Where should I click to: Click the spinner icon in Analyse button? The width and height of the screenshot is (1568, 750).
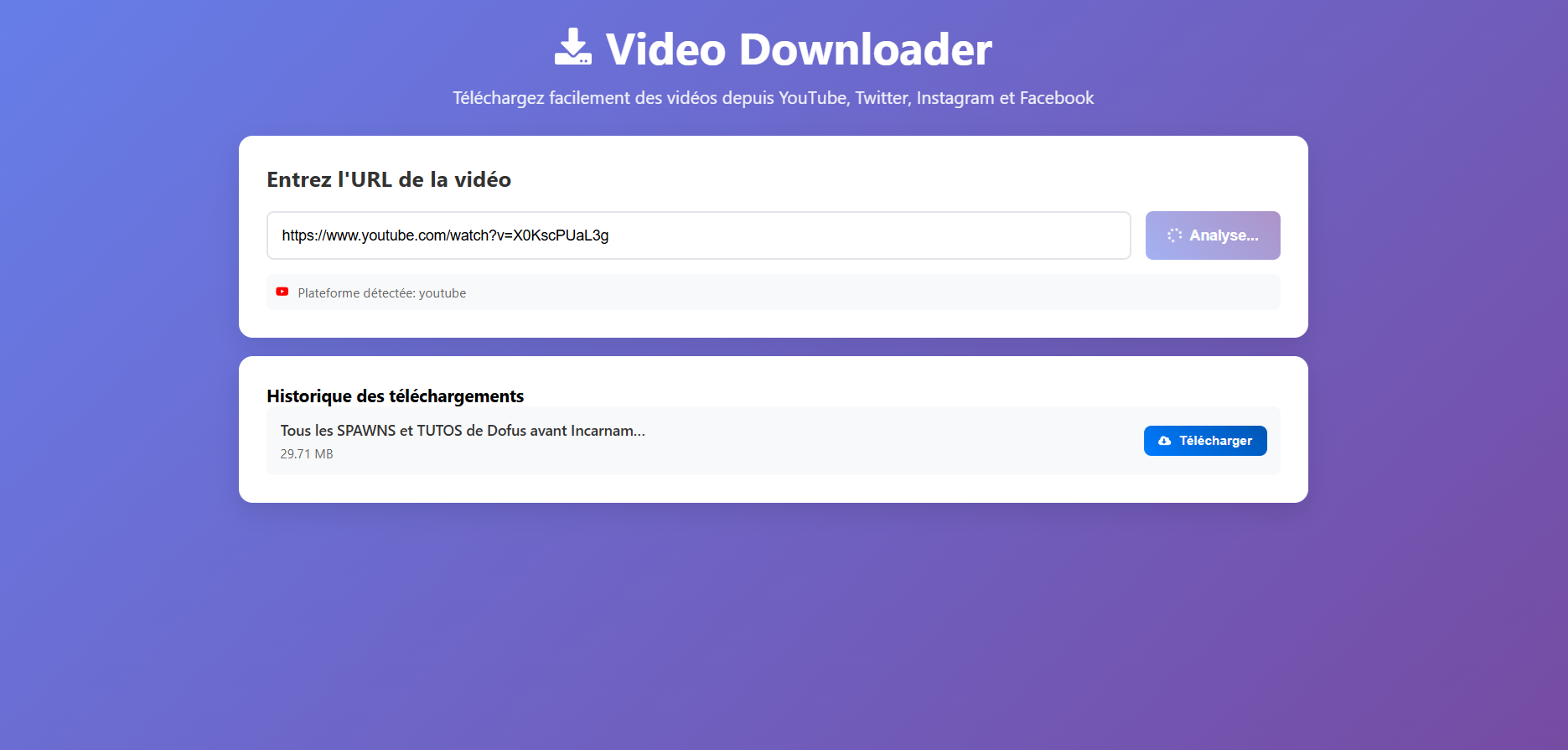click(x=1175, y=235)
